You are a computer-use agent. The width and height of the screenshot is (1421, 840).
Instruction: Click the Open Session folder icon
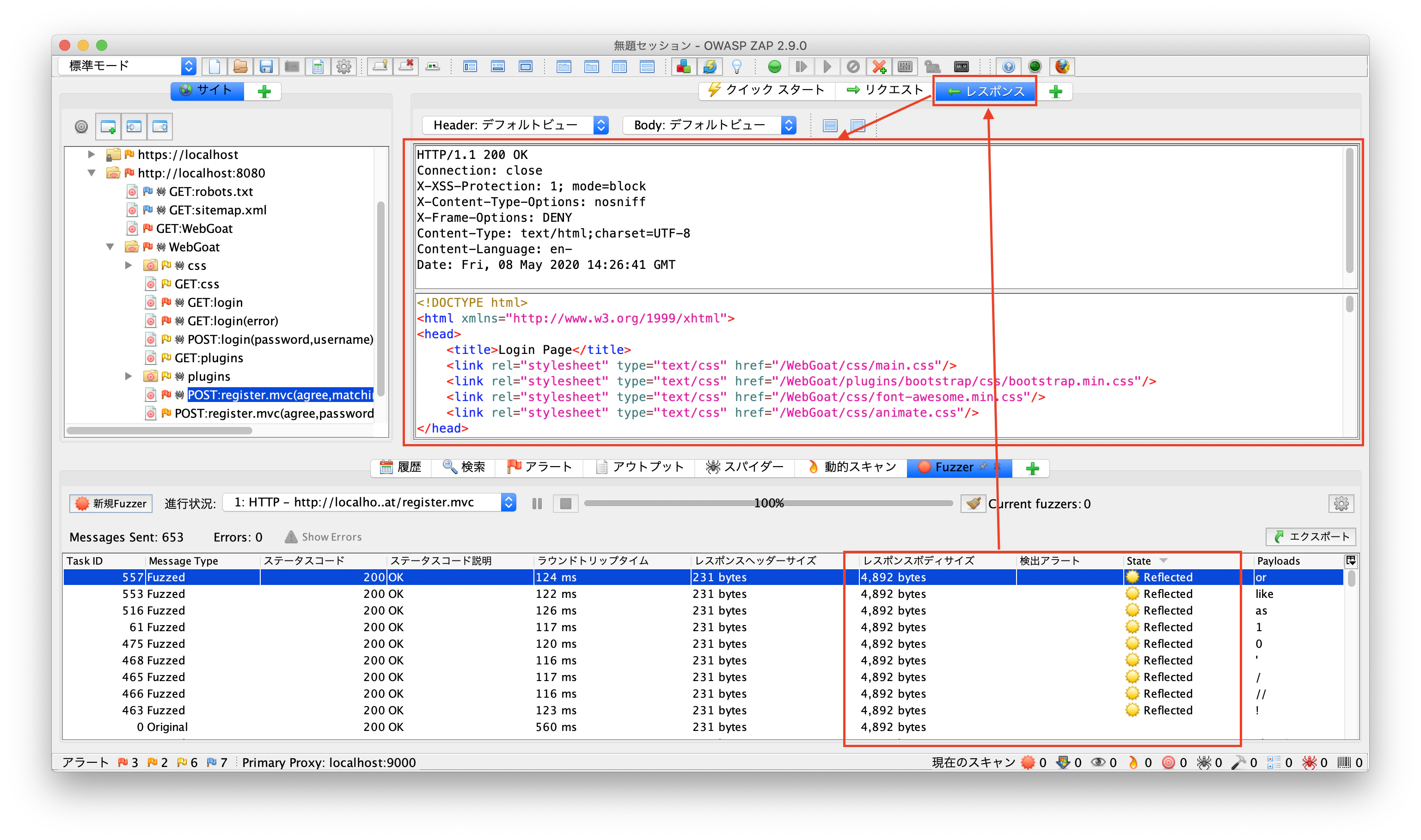point(240,67)
